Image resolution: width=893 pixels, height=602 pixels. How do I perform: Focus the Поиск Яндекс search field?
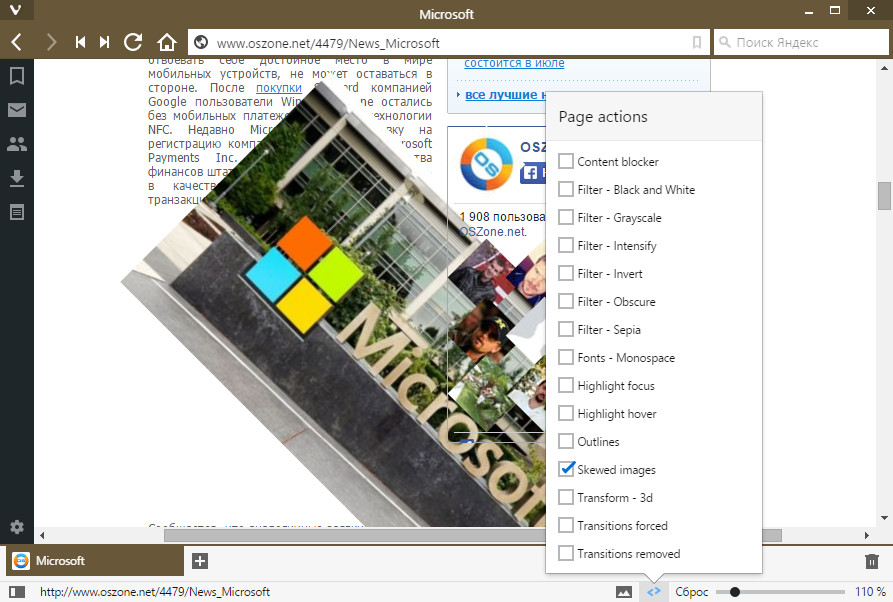click(x=801, y=43)
